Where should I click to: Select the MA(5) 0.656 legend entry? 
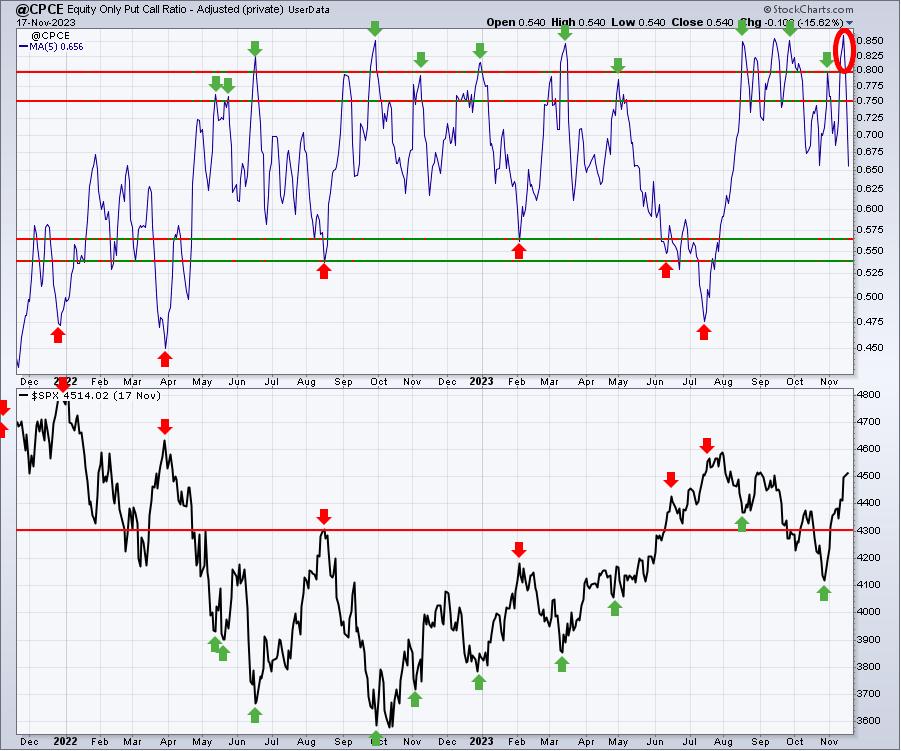(56, 46)
